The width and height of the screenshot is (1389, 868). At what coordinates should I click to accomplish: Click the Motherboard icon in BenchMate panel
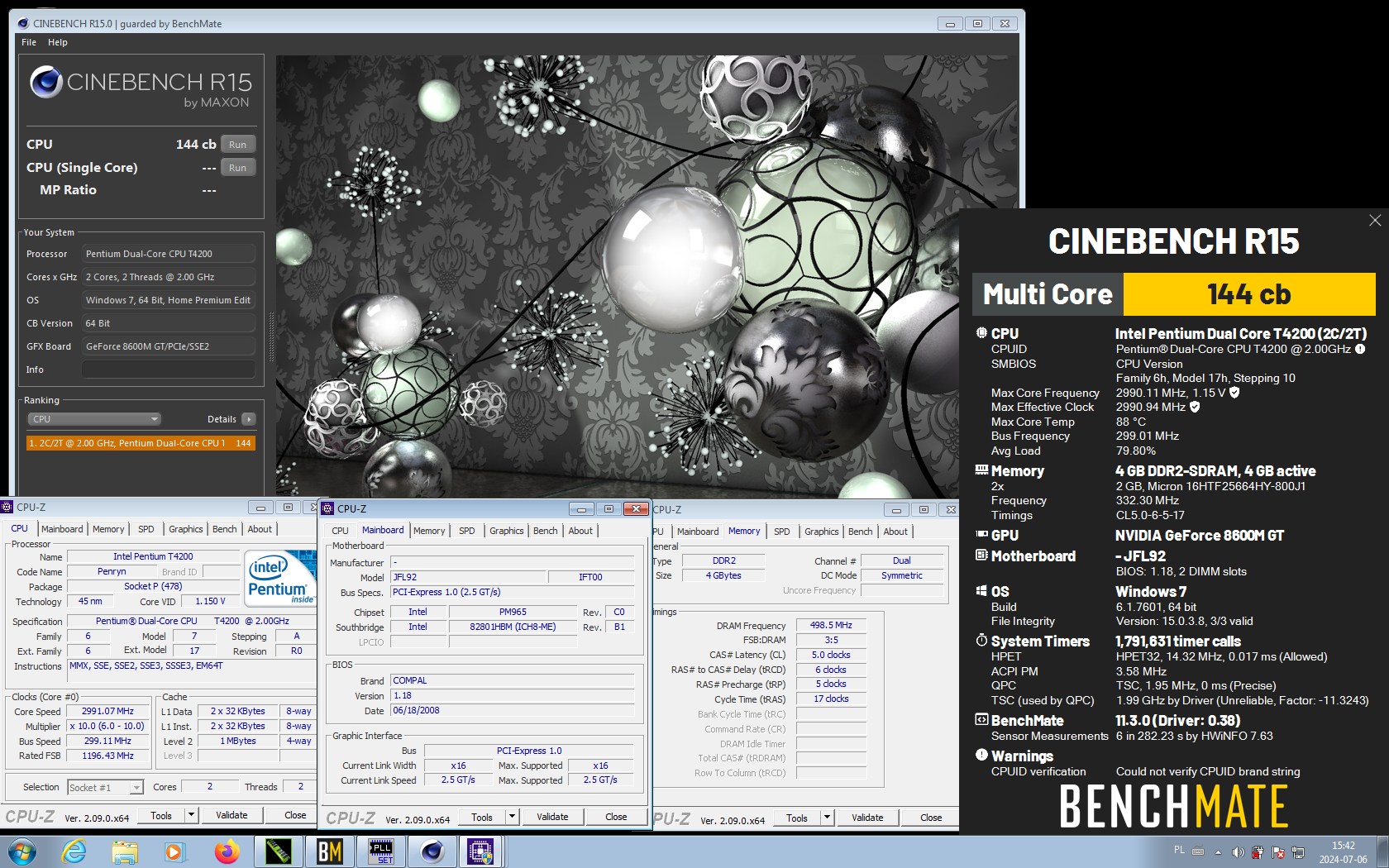pyautogui.click(x=981, y=556)
